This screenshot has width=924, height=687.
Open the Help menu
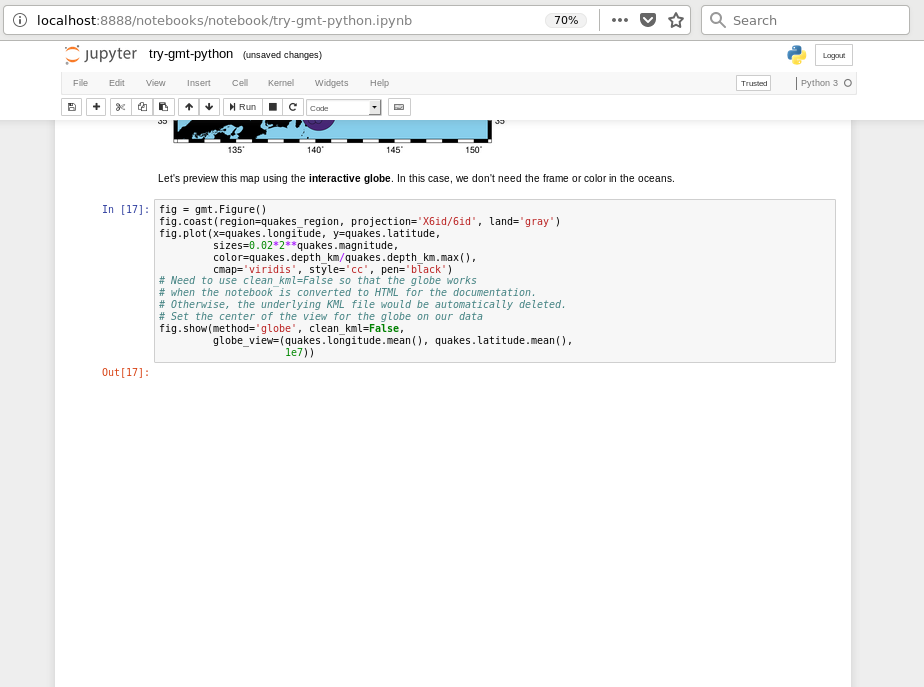pos(380,83)
